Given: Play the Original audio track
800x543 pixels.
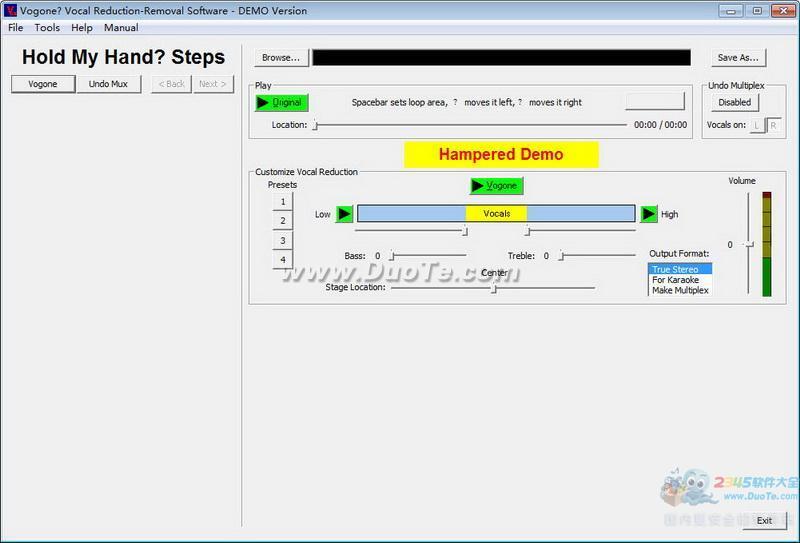Looking at the screenshot, I should (282, 103).
